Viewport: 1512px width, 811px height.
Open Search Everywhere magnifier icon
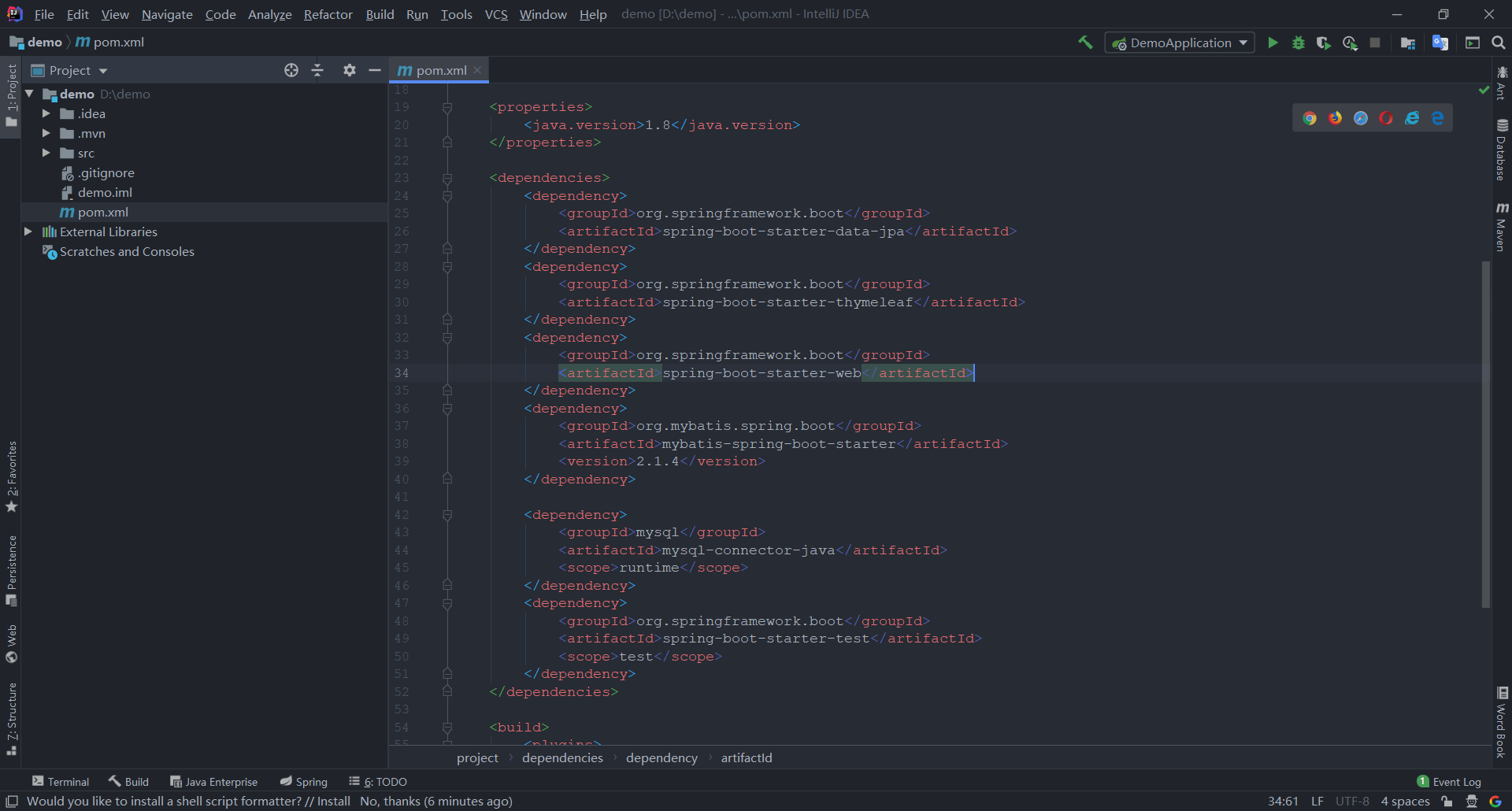[x=1499, y=43]
